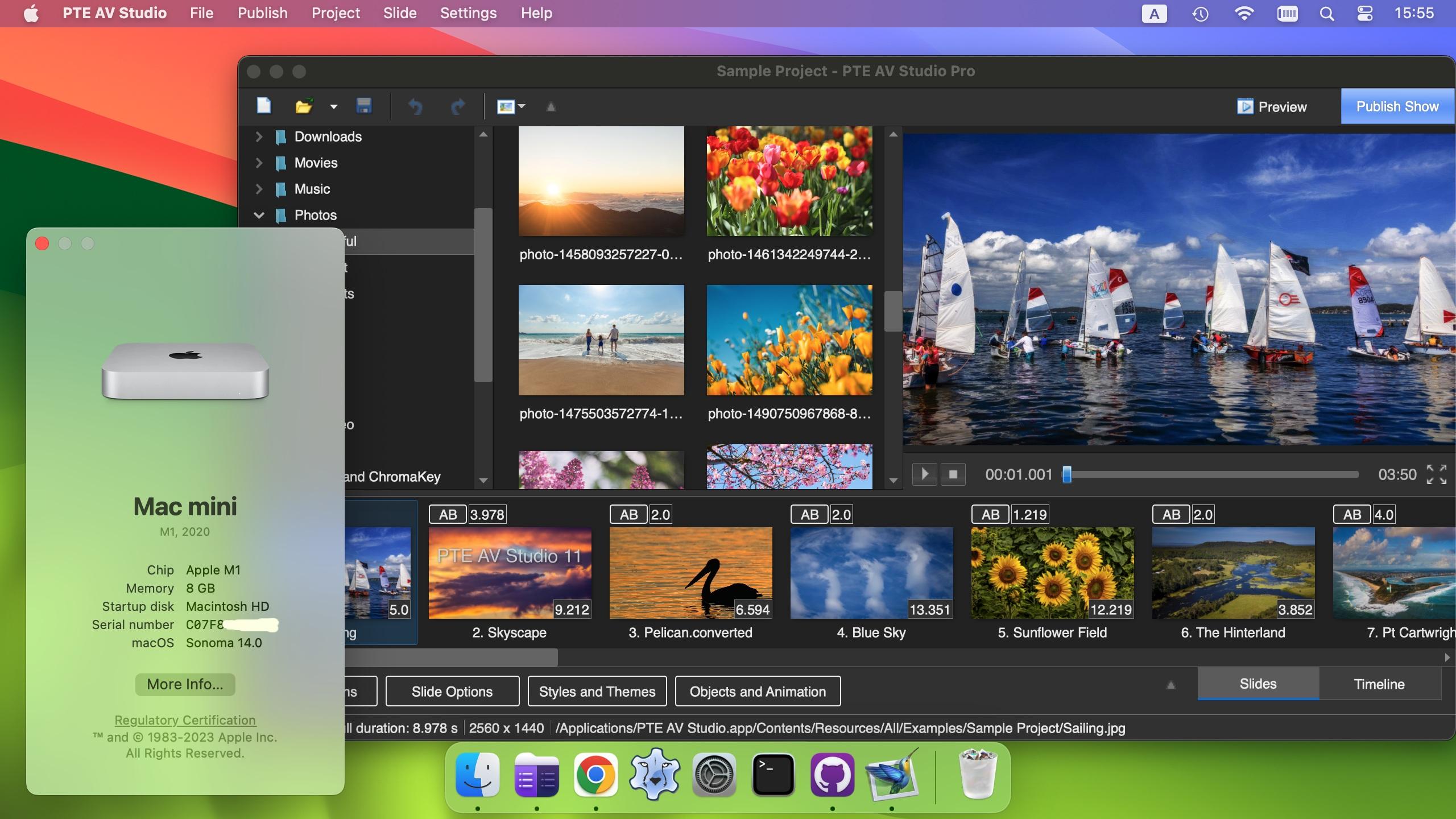Select slide 2. Skyscape
Image resolution: width=1456 pixels, height=819 pixels.
[510, 573]
